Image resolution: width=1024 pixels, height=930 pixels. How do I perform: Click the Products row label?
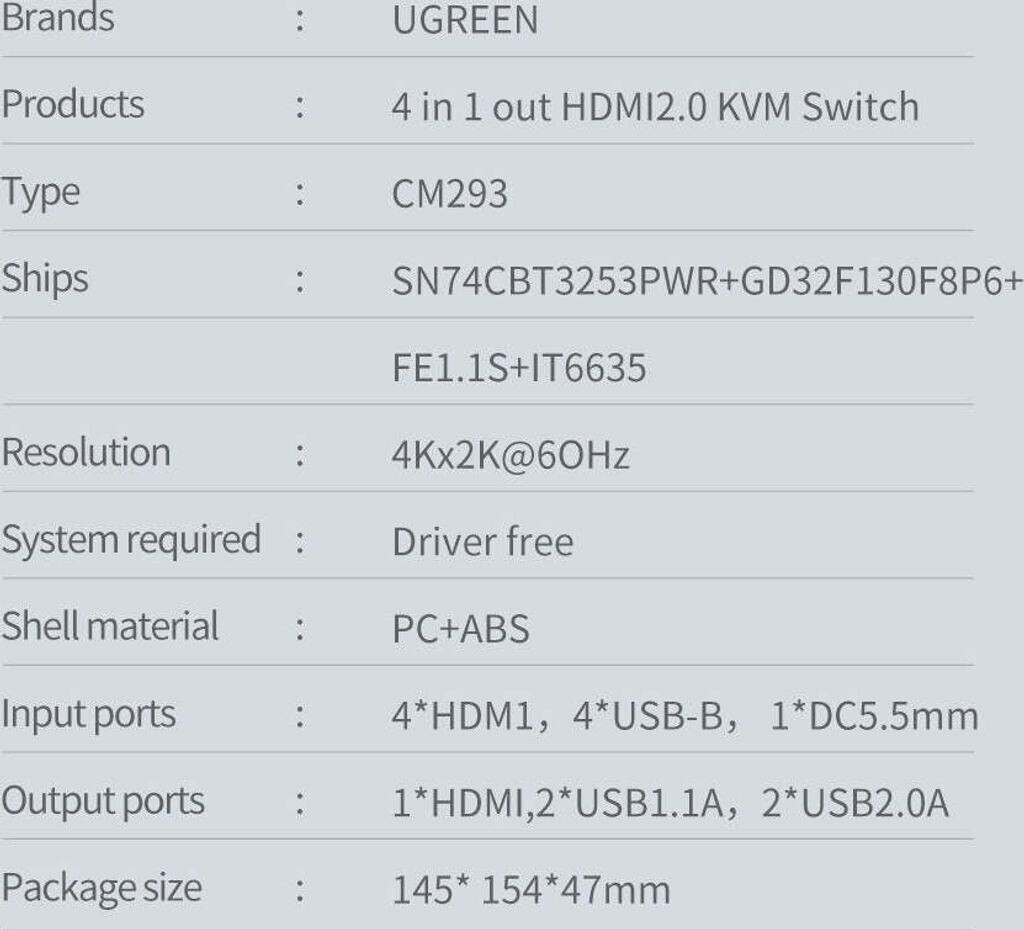click(73, 105)
